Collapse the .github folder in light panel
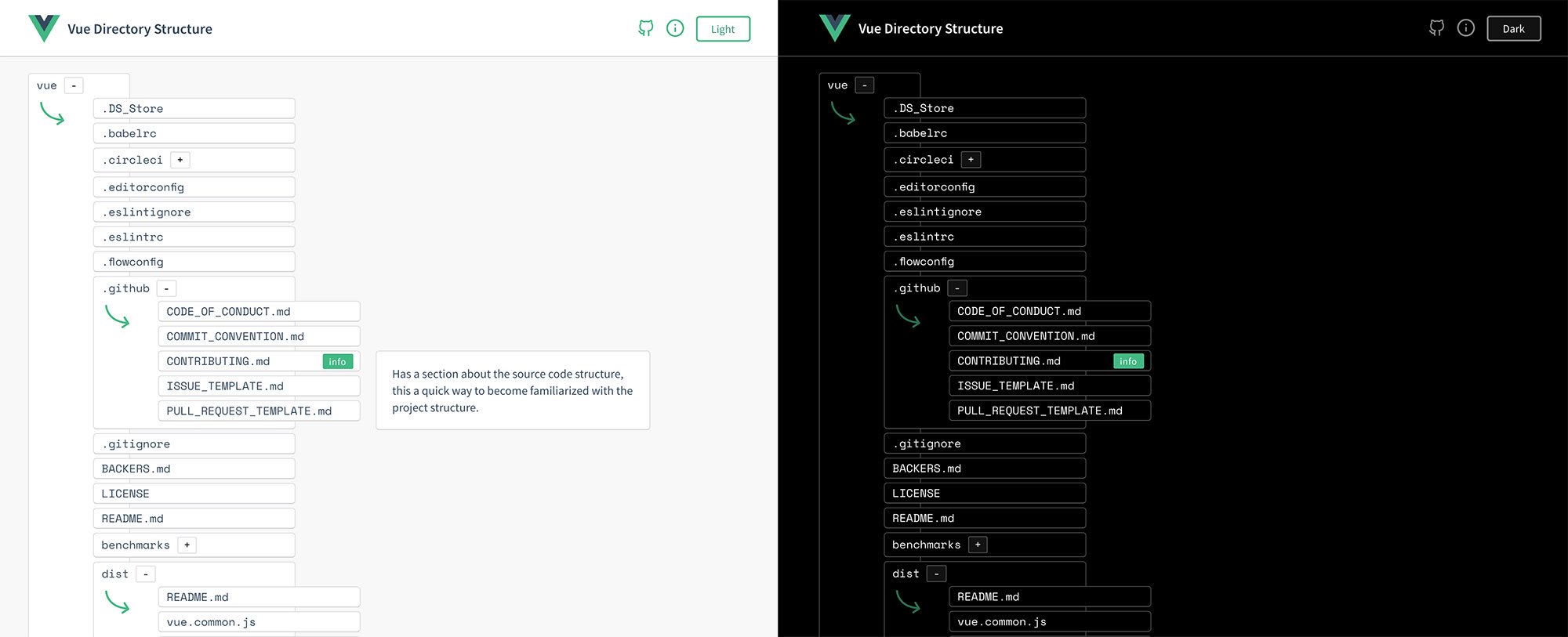The image size is (1568, 637). pyautogui.click(x=166, y=288)
